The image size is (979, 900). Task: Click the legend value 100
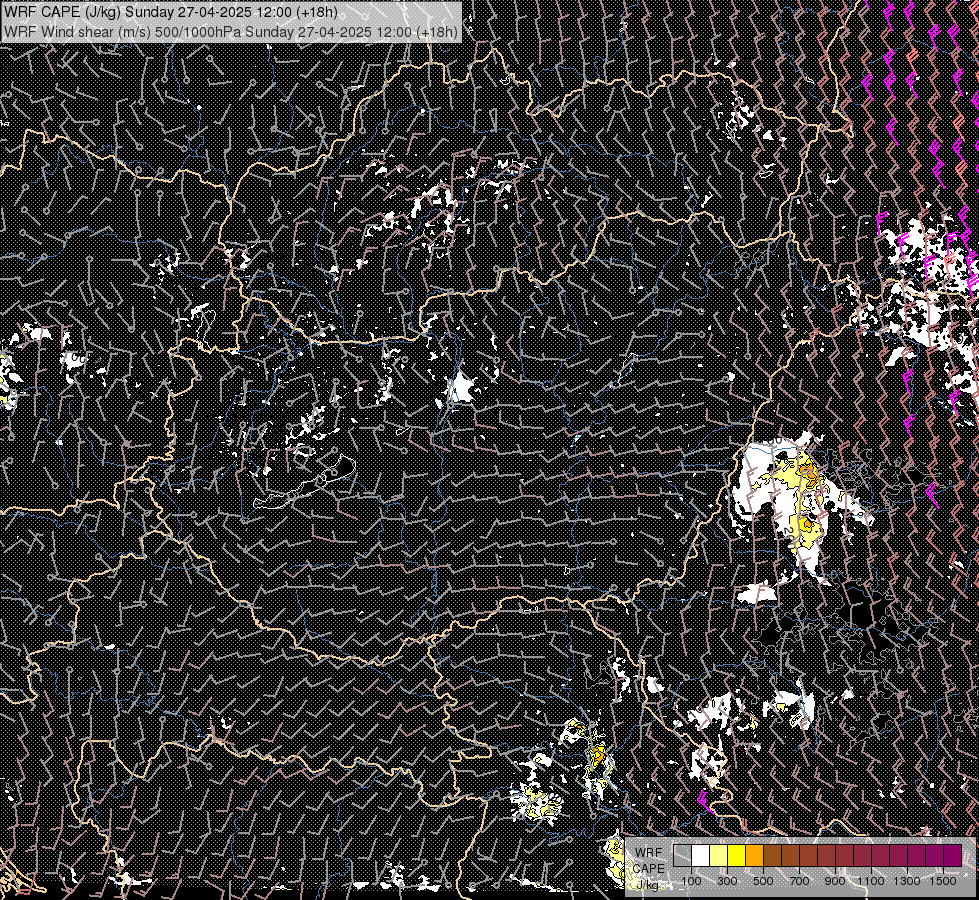click(x=691, y=881)
